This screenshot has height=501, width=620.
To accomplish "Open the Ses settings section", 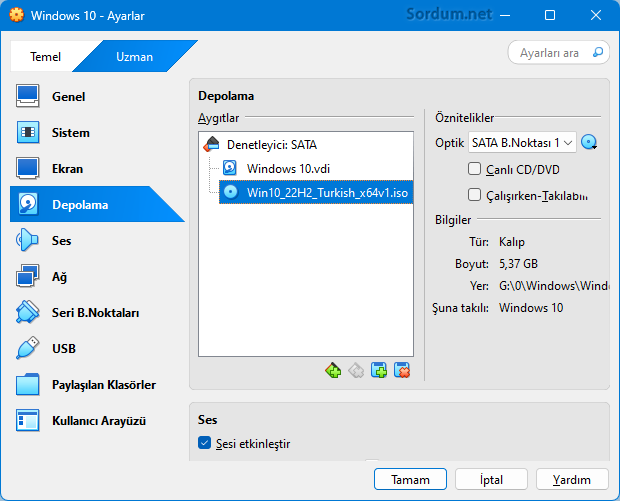I will 95,240.
